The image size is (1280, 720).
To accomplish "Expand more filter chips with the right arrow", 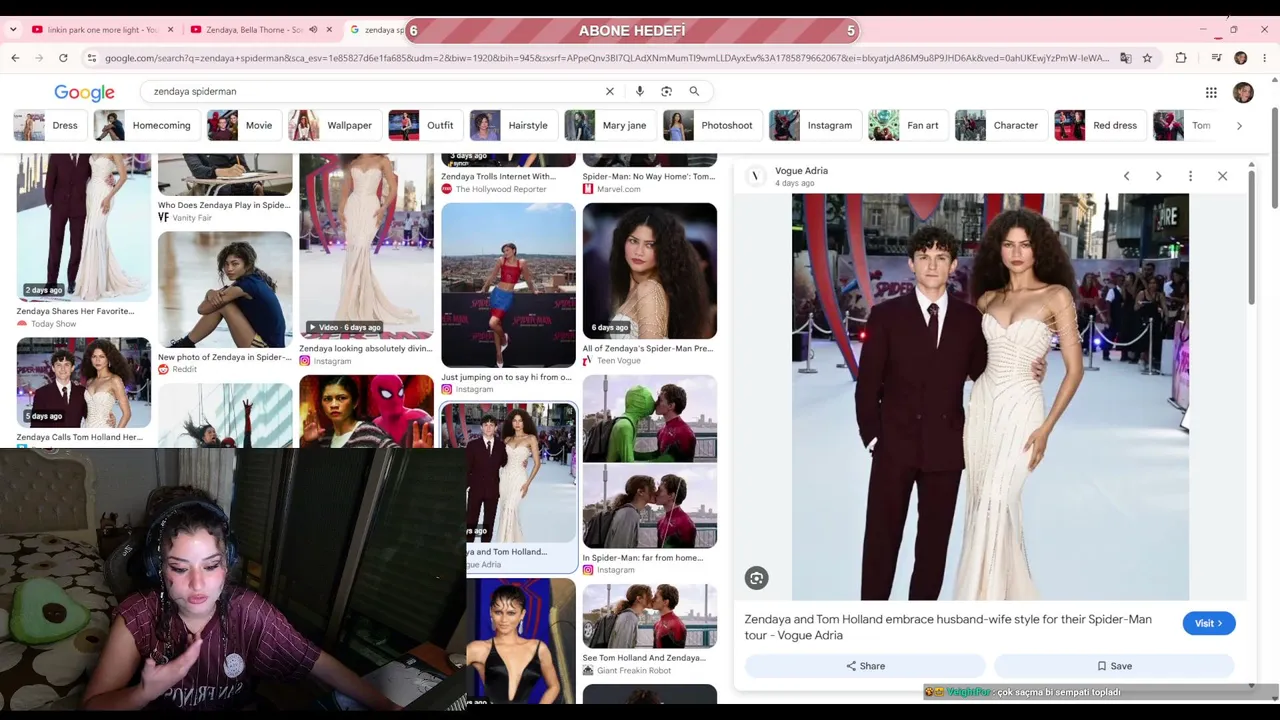I will (x=1239, y=126).
